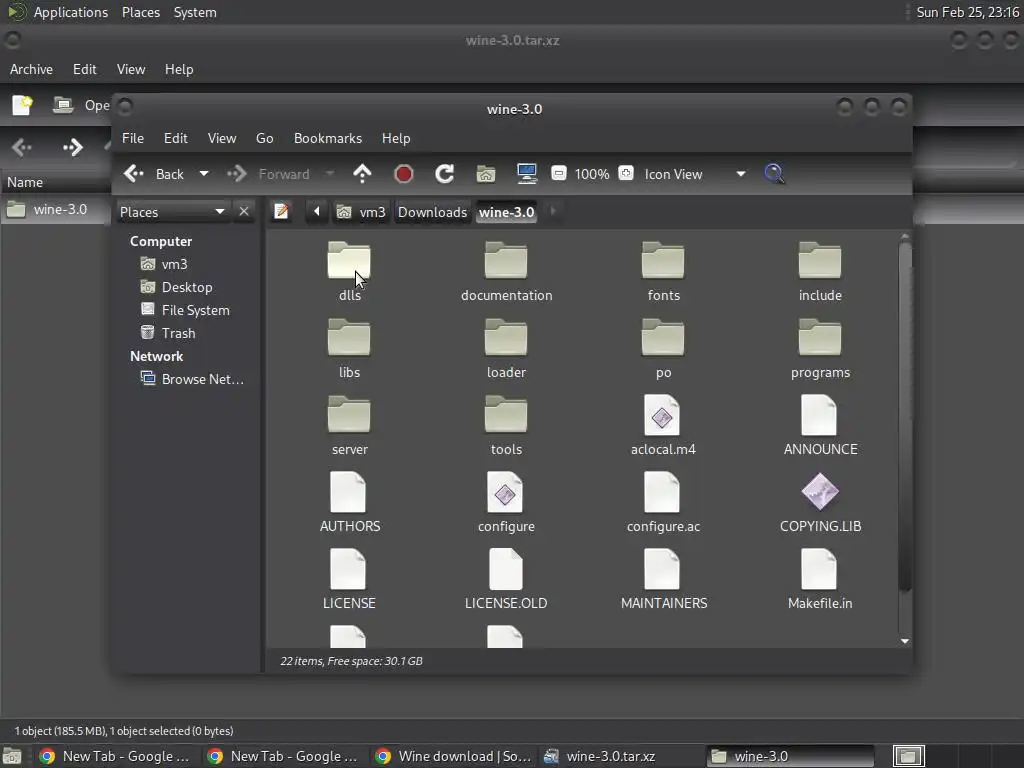Open the Go menu
The width and height of the screenshot is (1024, 768).
click(264, 138)
